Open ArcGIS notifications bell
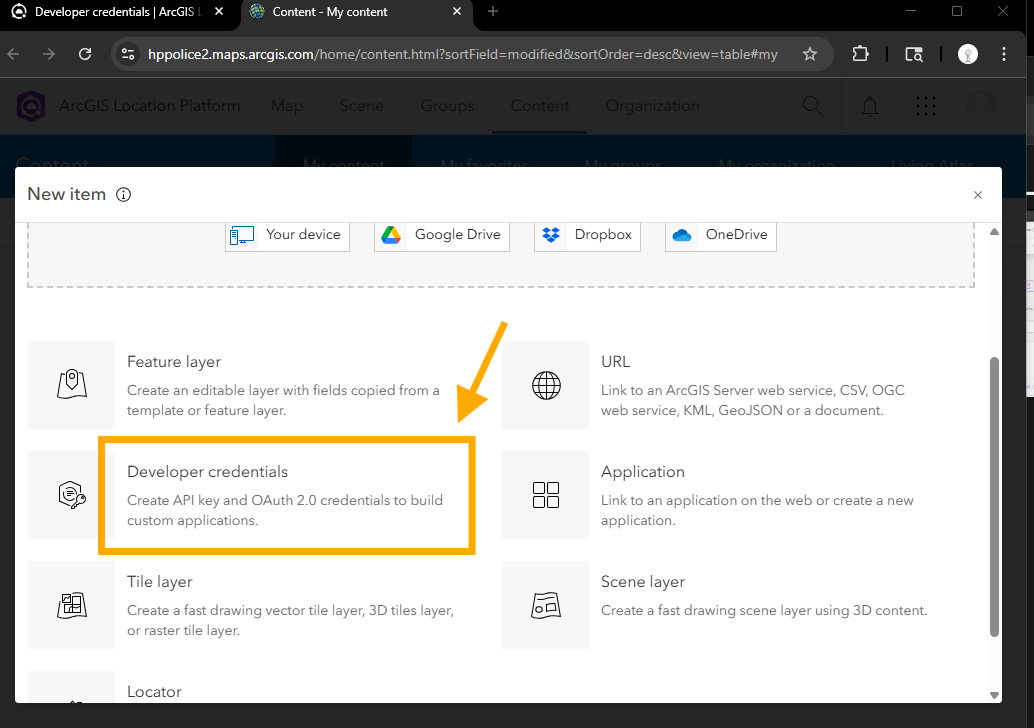 [870, 106]
